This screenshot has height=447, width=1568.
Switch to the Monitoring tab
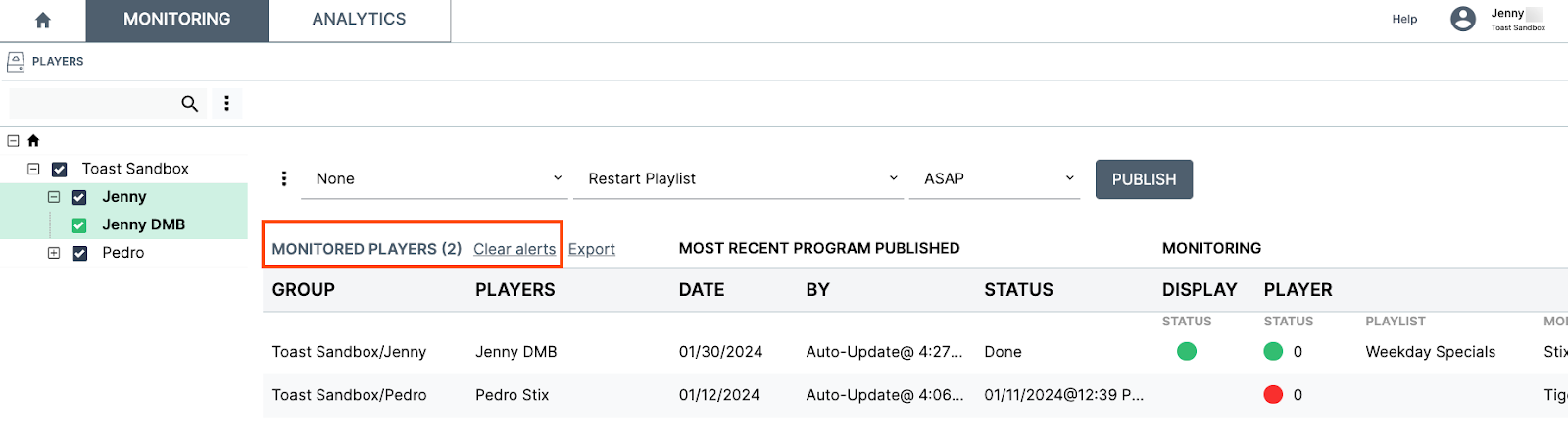(177, 20)
